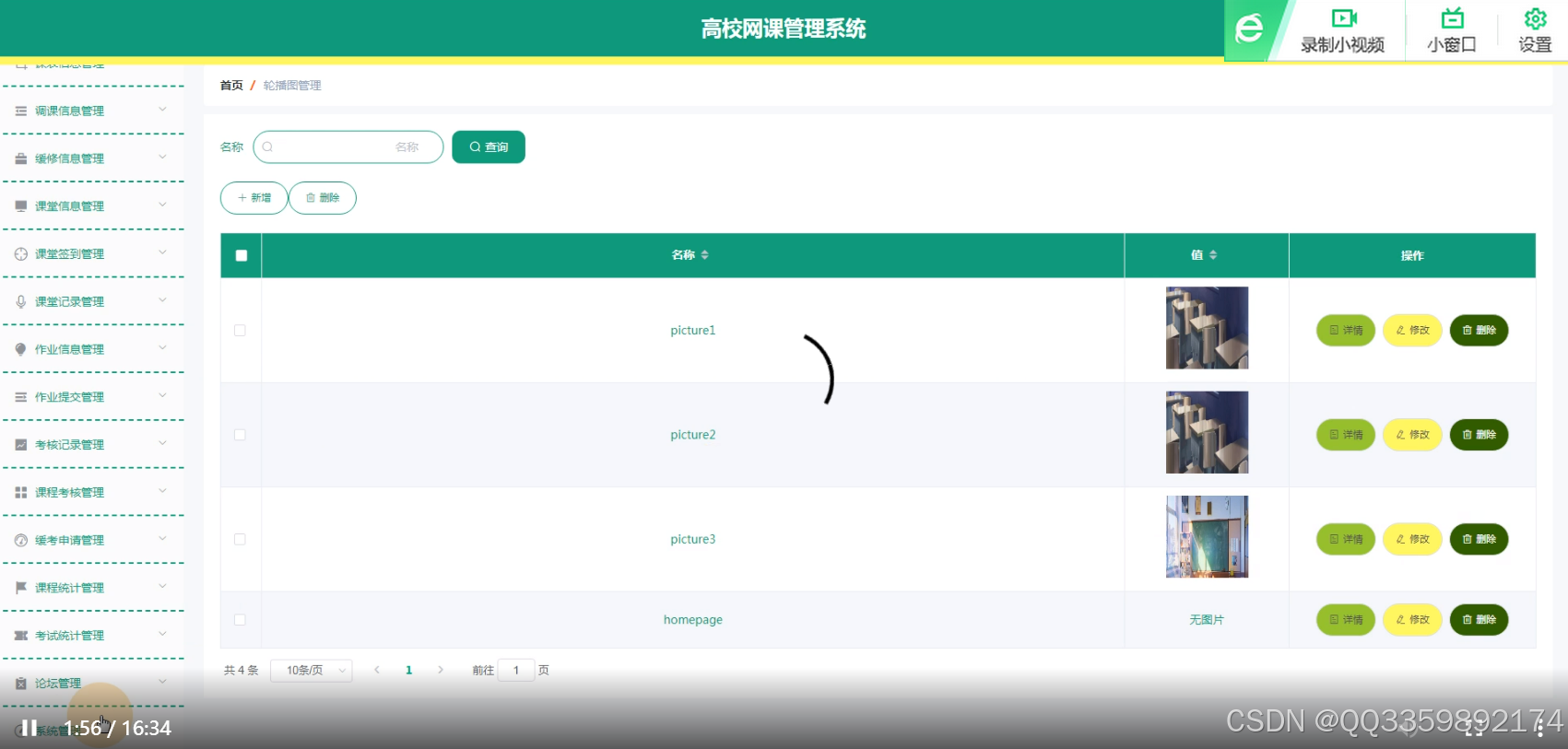Open 设置 gear settings
This screenshot has height=749, width=1568.
1535,30
